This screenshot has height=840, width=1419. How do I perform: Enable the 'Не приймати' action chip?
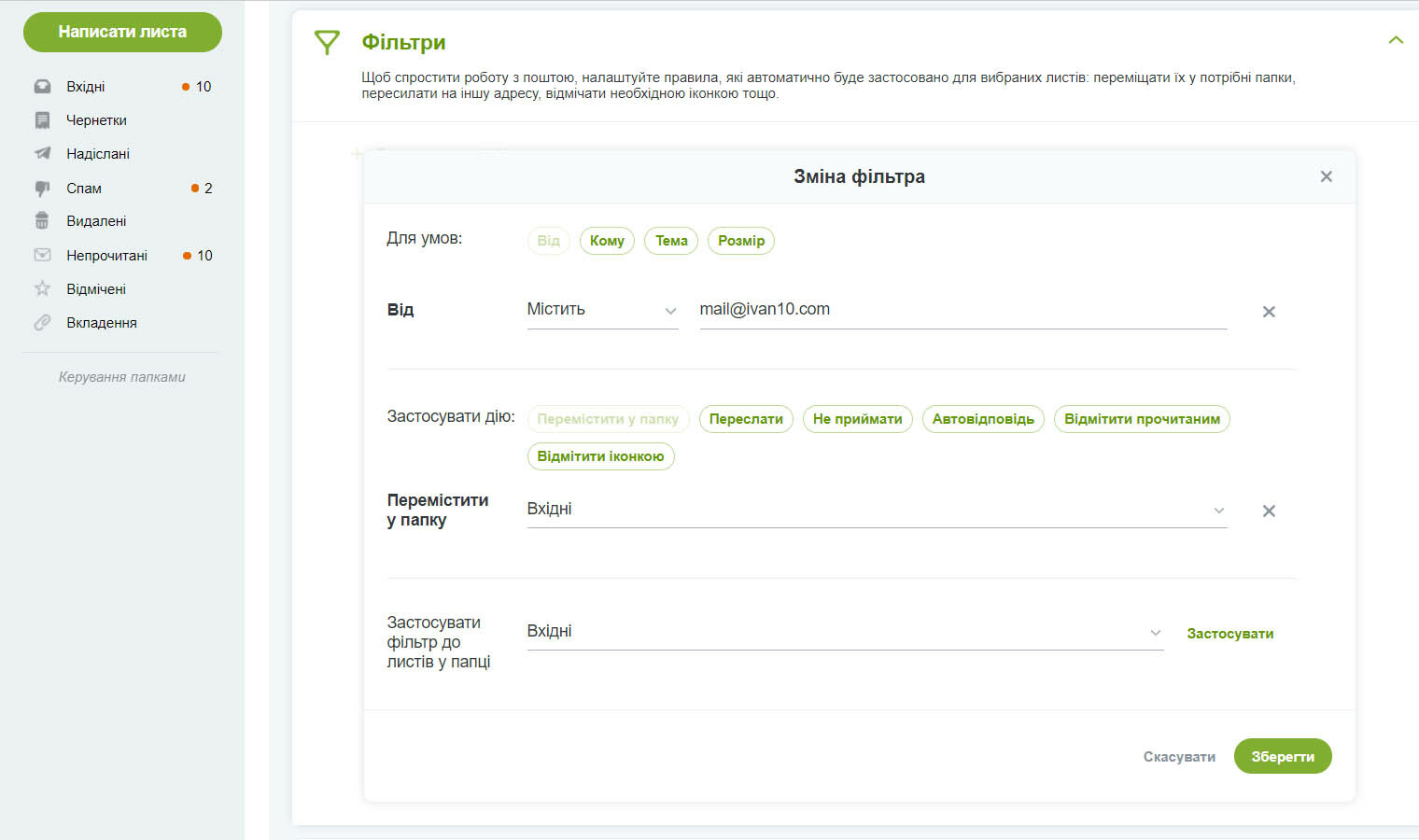(x=857, y=419)
